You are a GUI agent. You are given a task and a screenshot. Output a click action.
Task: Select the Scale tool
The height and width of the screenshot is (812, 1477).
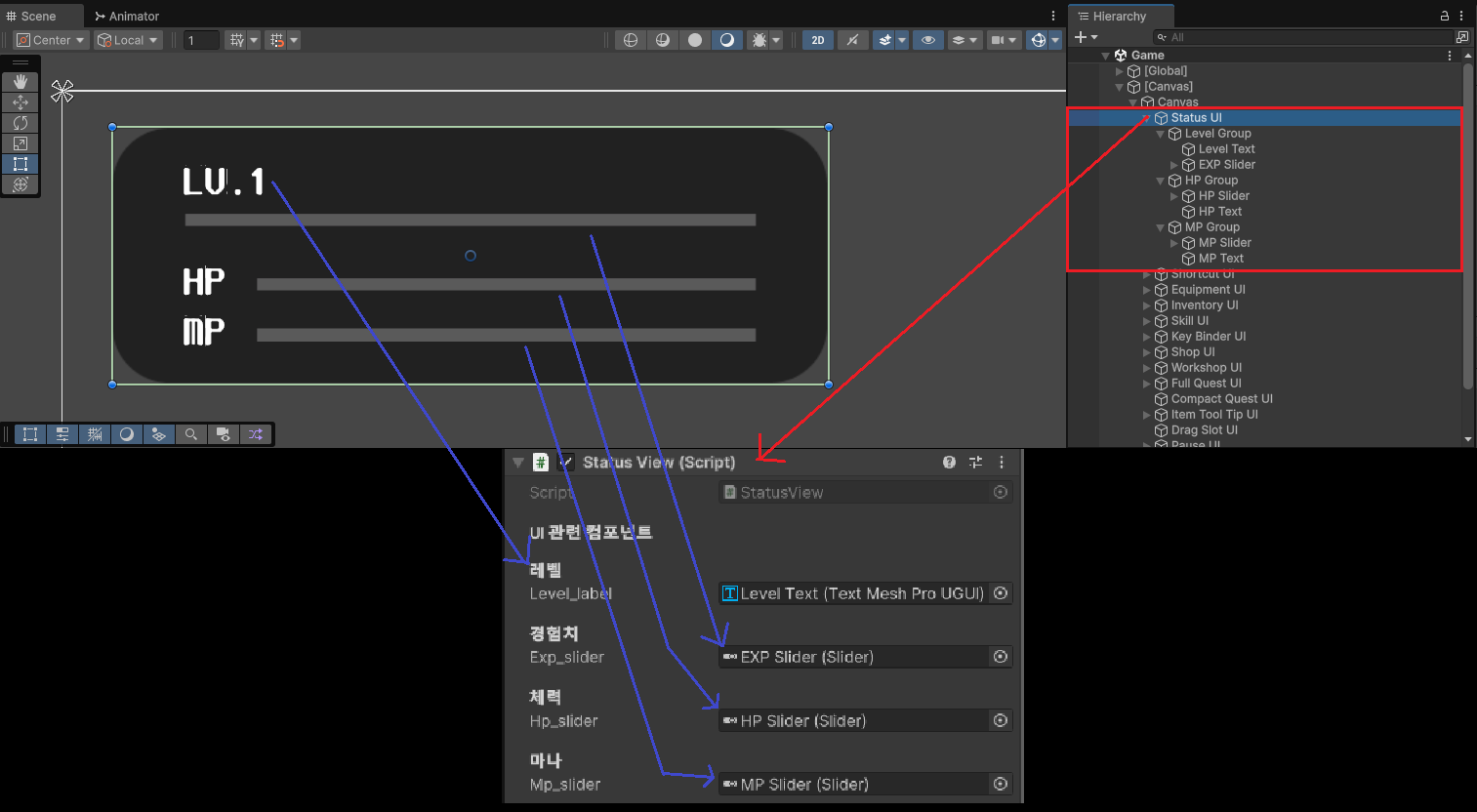(20, 143)
